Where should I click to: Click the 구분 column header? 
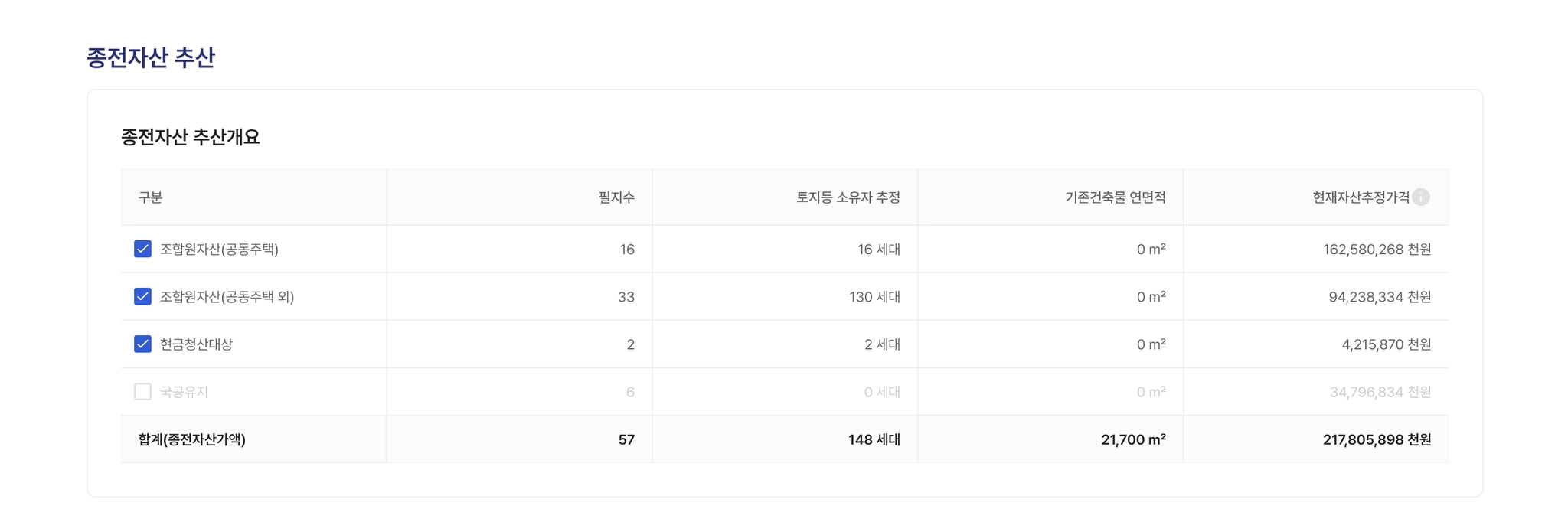pyautogui.click(x=150, y=197)
